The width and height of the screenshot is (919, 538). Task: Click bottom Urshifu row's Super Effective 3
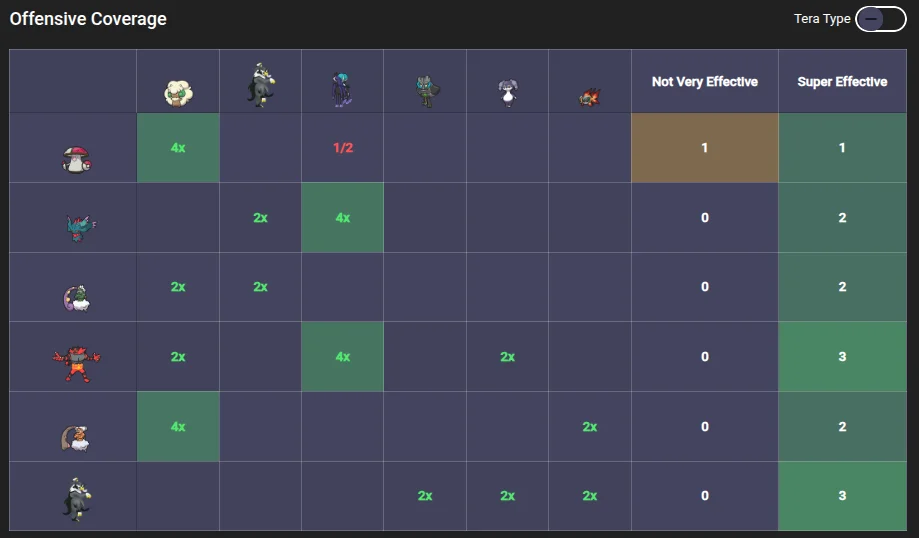[842, 496]
